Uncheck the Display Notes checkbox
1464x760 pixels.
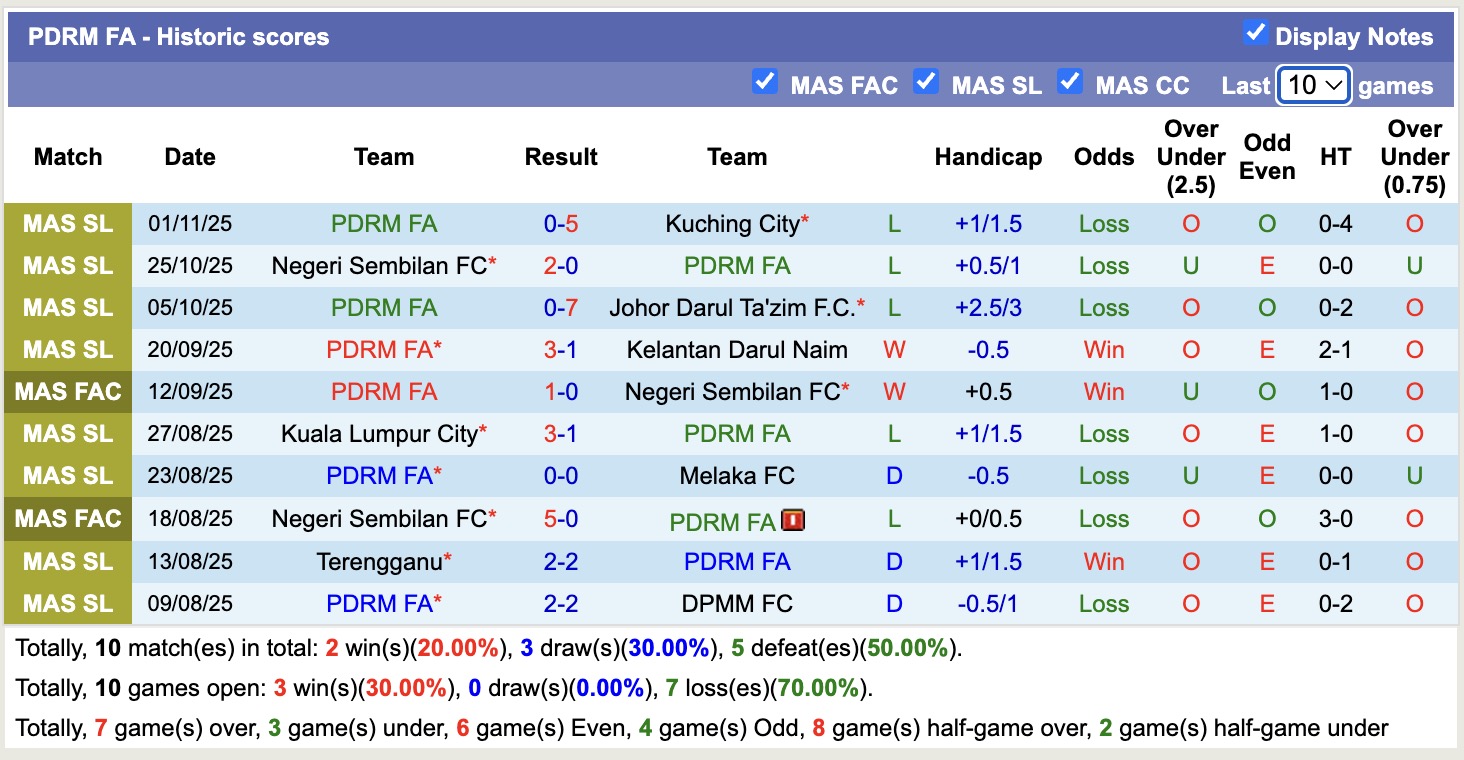coord(1254,32)
